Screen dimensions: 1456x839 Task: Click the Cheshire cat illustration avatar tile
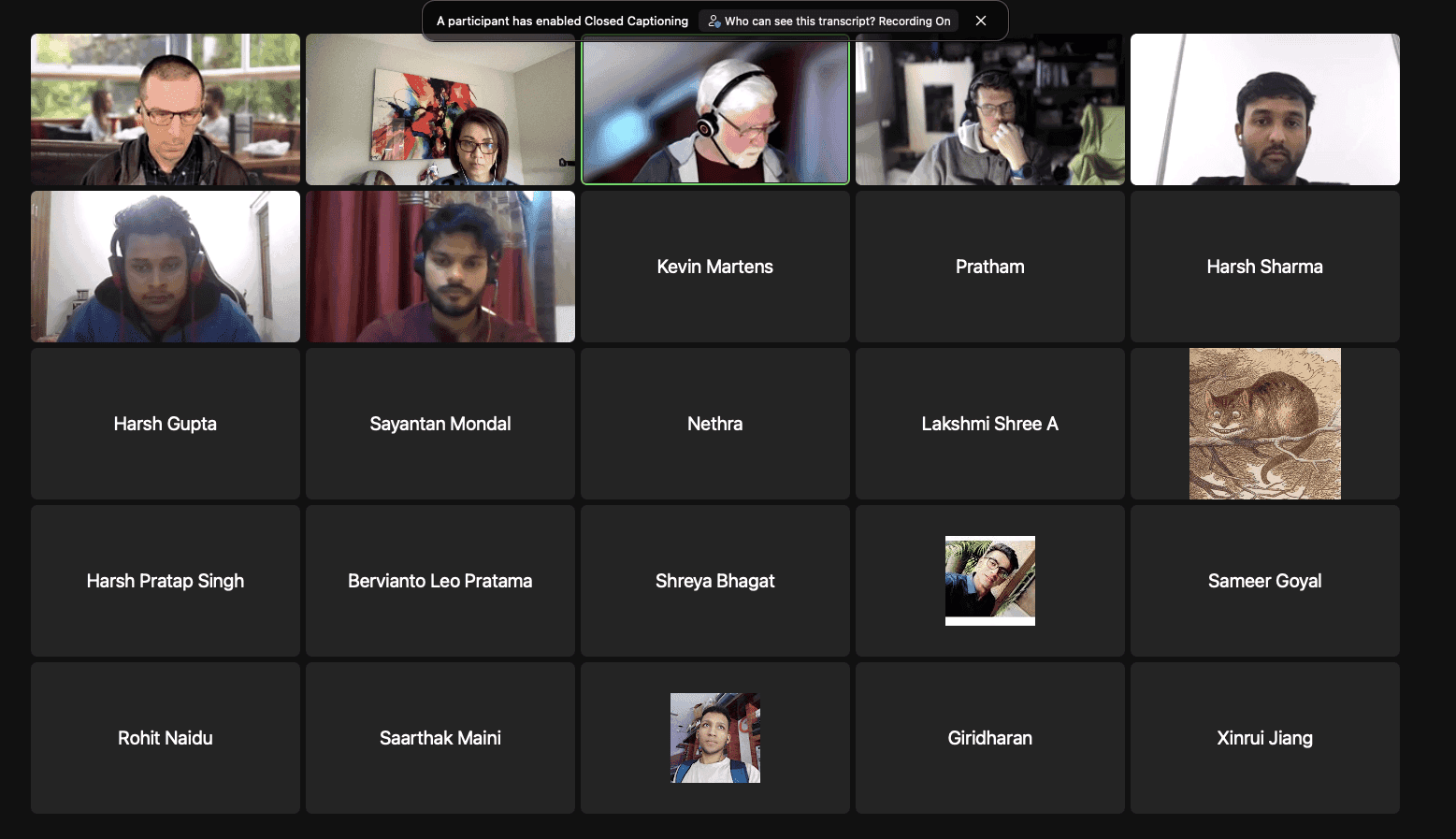(1264, 424)
